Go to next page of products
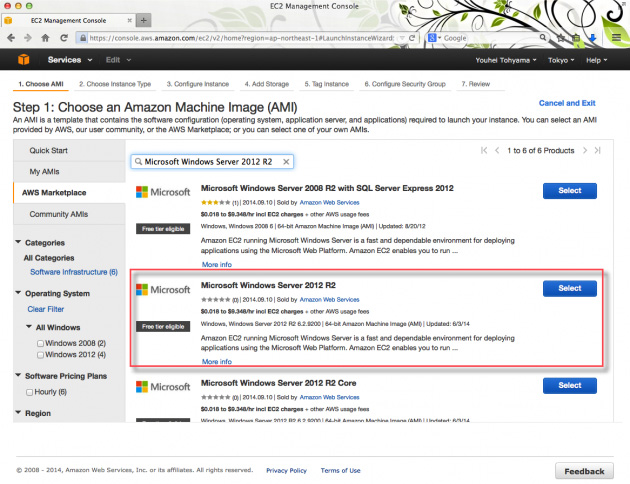The width and height of the screenshot is (630, 484). coord(585,150)
